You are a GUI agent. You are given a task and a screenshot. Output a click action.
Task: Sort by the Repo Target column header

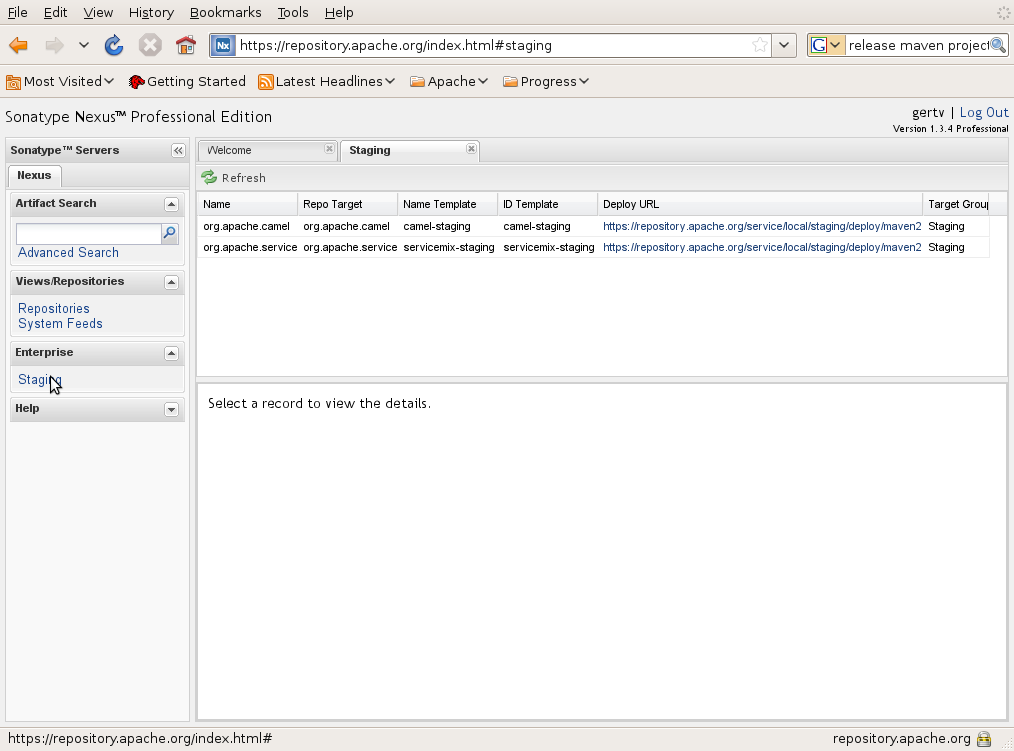347,204
